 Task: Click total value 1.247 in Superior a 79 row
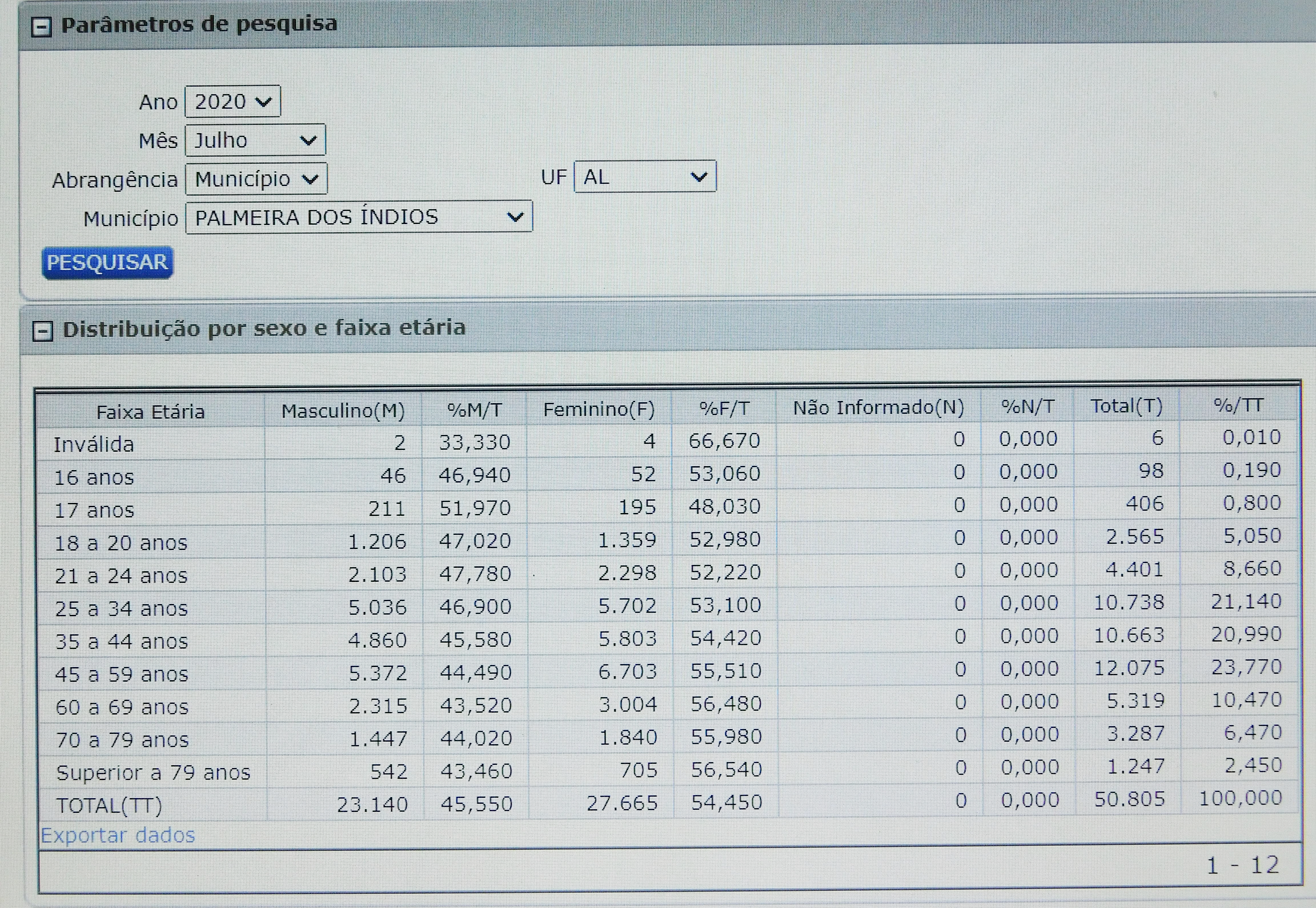[x=1136, y=767]
